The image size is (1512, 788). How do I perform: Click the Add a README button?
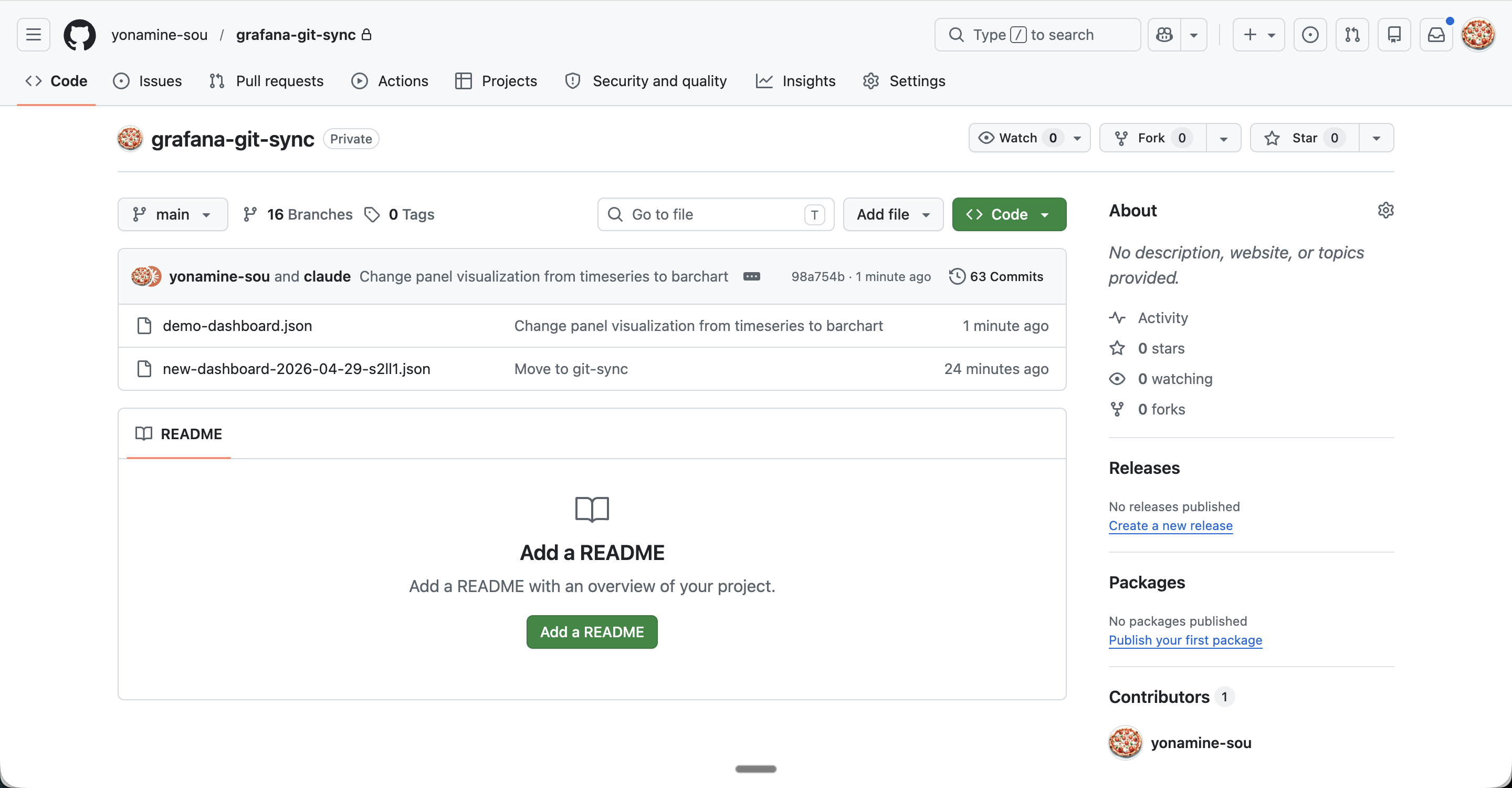pyautogui.click(x=592, y=632)
